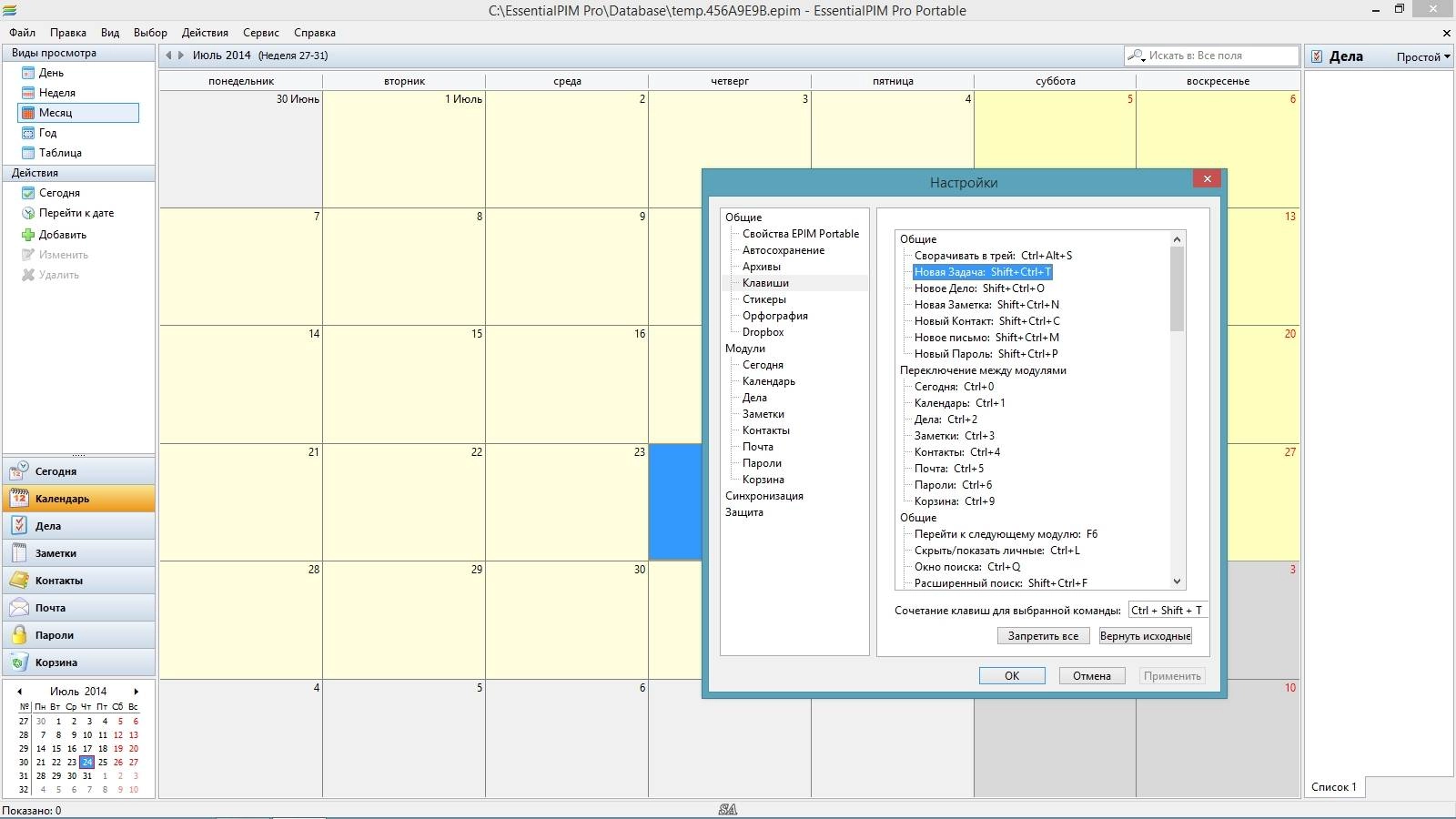Go to the previous period in the calendar header
The height and width of the screenshot is (819, 1456).
168,56
